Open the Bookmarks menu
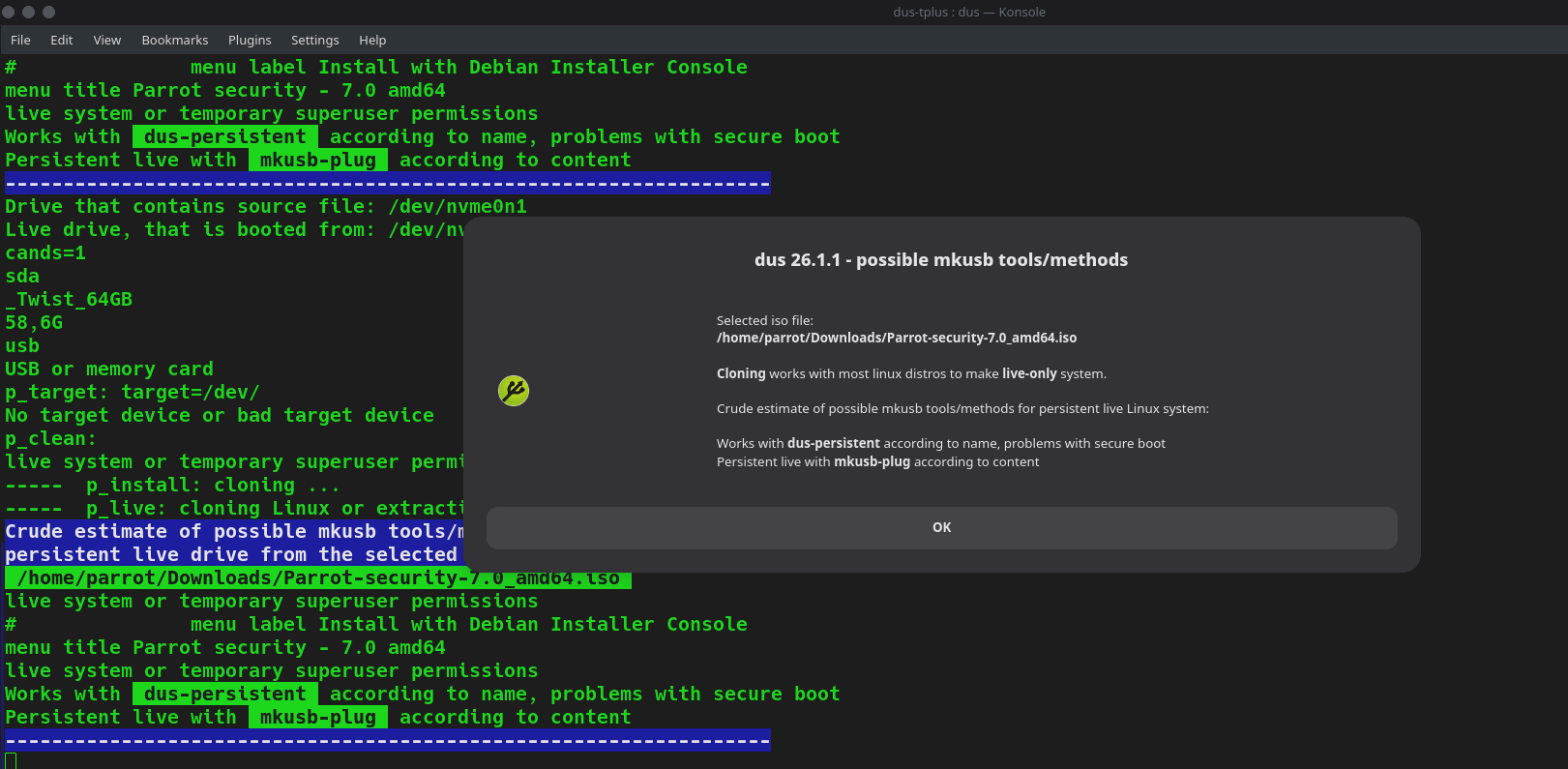Viewport: 1568px width, 769px height. [x=175, y=40]
